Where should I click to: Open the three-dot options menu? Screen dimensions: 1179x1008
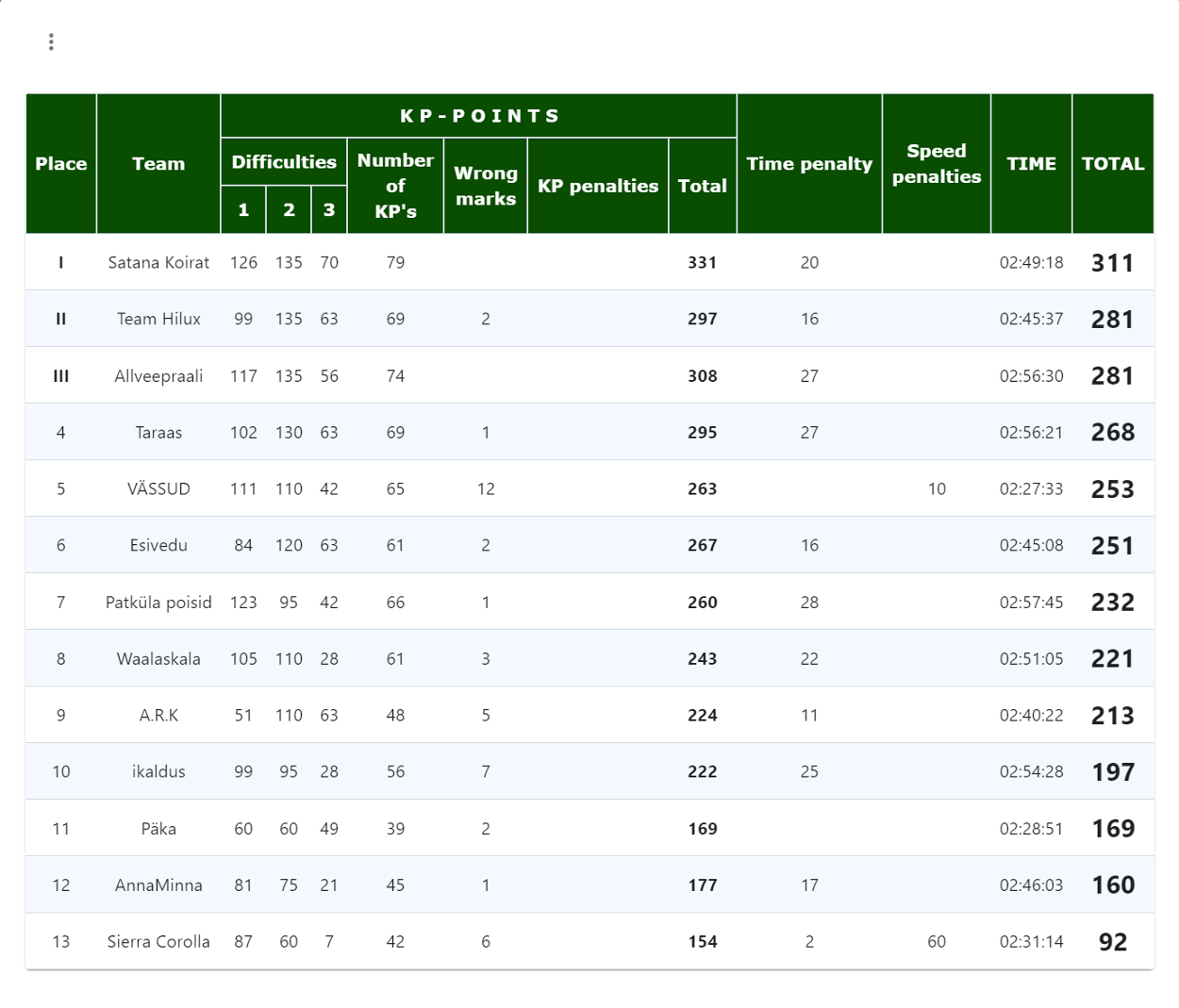pos(51,41)
